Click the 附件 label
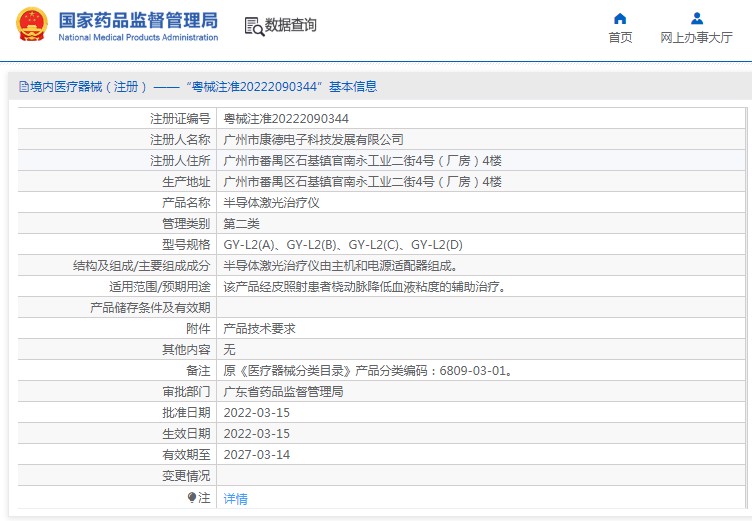The image size is (752, 521). coord(198,329)
